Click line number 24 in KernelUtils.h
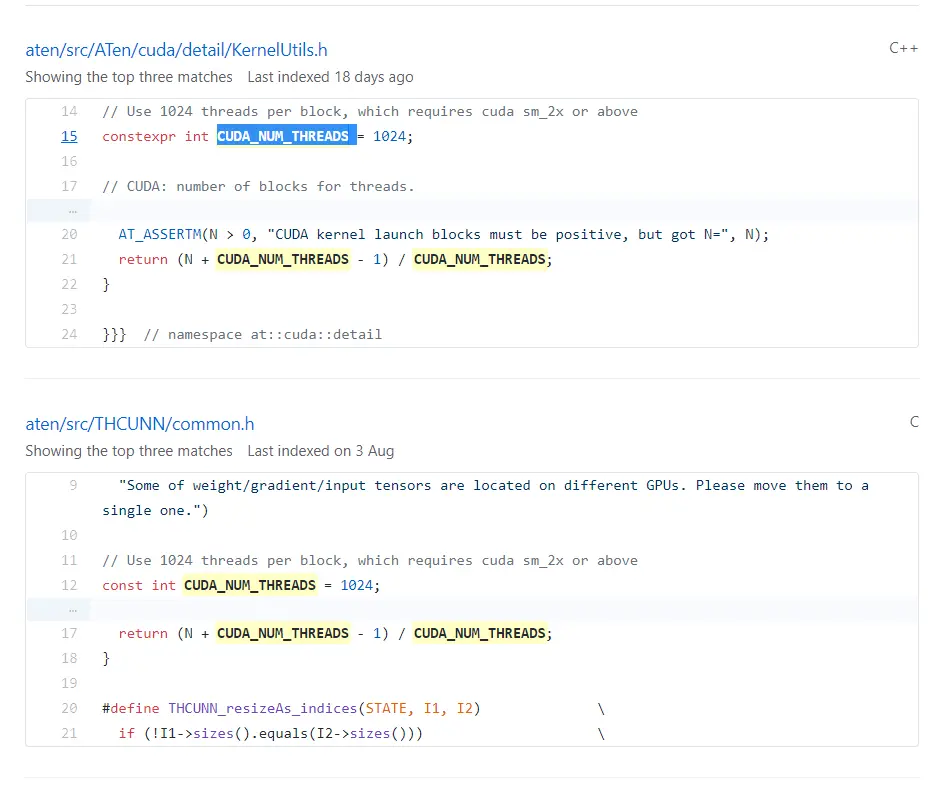Image resolution: width=932 pixels, height=788 pixels. pos(69,334)
